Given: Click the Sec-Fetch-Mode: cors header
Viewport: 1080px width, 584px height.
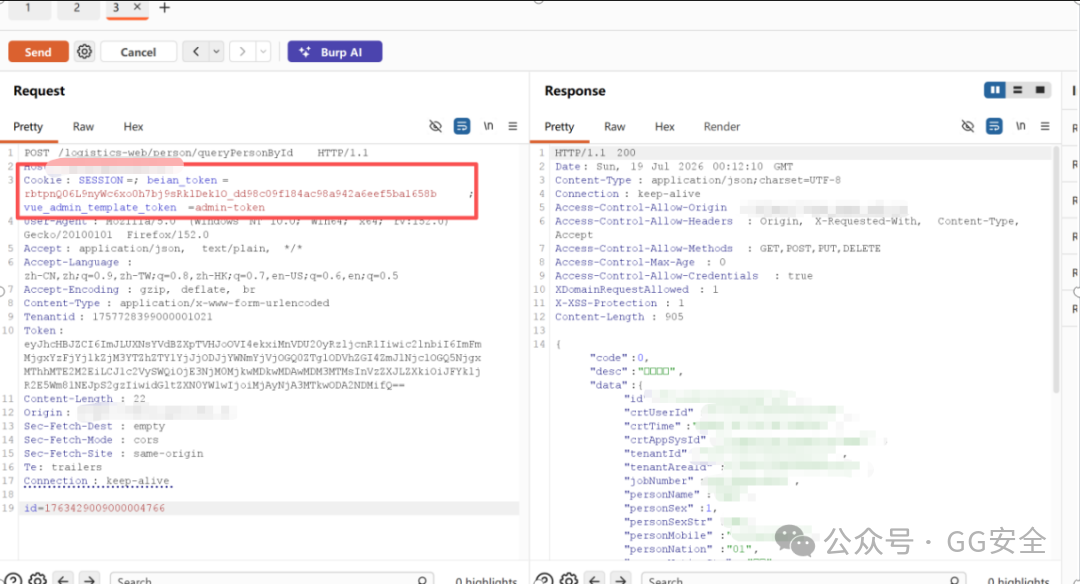Looking at the screenshot, I should 91,440.
